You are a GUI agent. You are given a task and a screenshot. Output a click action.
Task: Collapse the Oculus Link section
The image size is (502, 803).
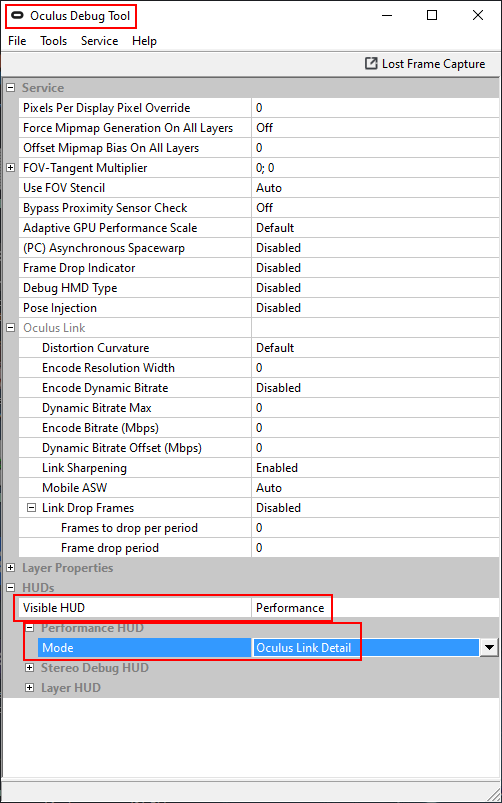10,328
